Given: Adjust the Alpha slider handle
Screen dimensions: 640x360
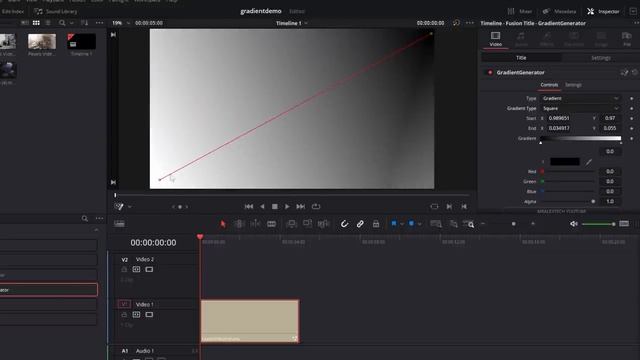Looking at the screenshot, I should (x=593, y=201).
